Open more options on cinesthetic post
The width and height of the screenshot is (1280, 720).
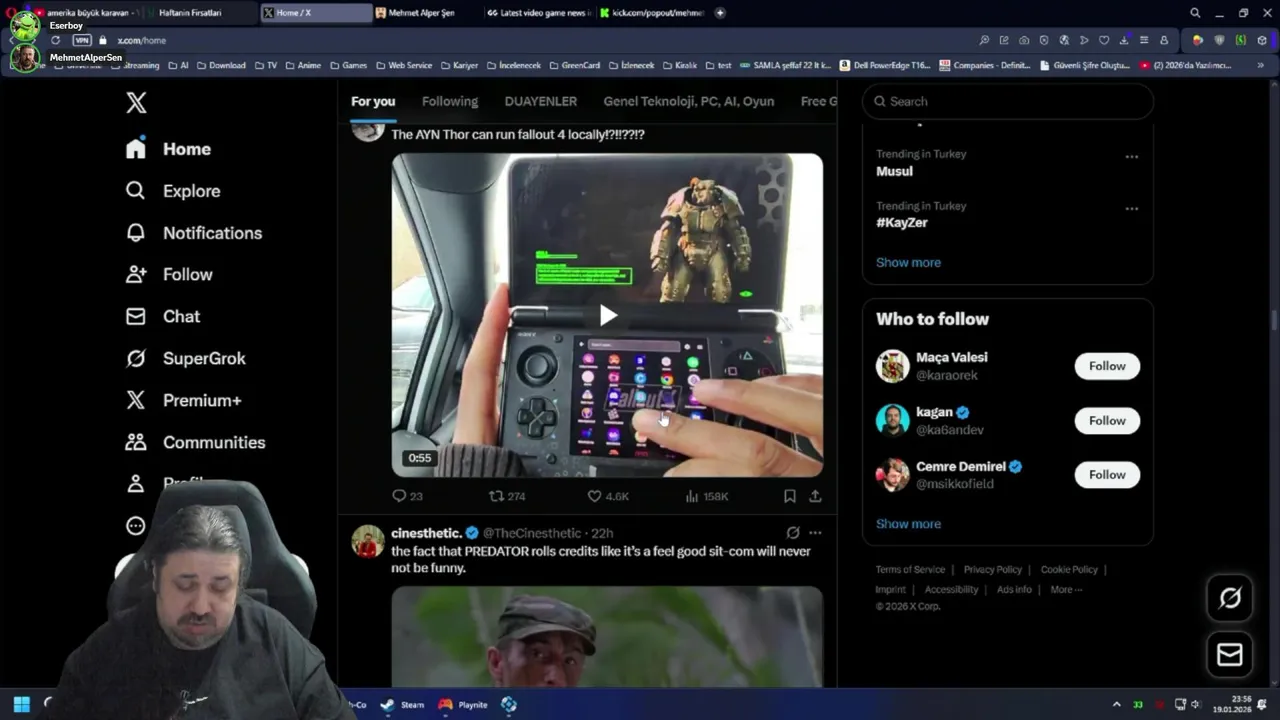click(815, 533)
